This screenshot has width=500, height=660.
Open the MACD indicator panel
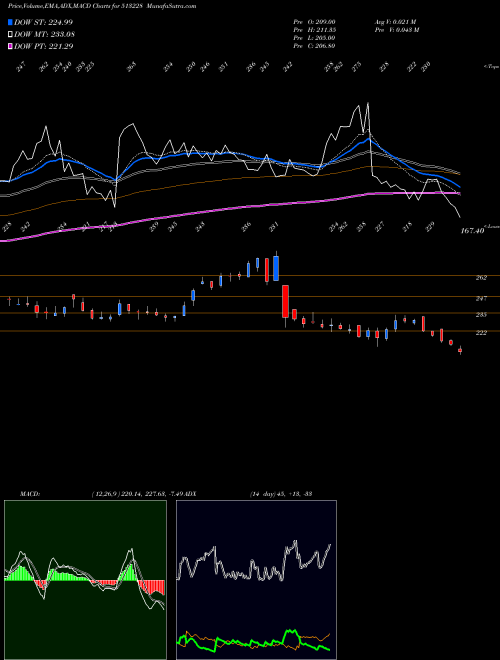pyautogui.click(x=85, y=580)
